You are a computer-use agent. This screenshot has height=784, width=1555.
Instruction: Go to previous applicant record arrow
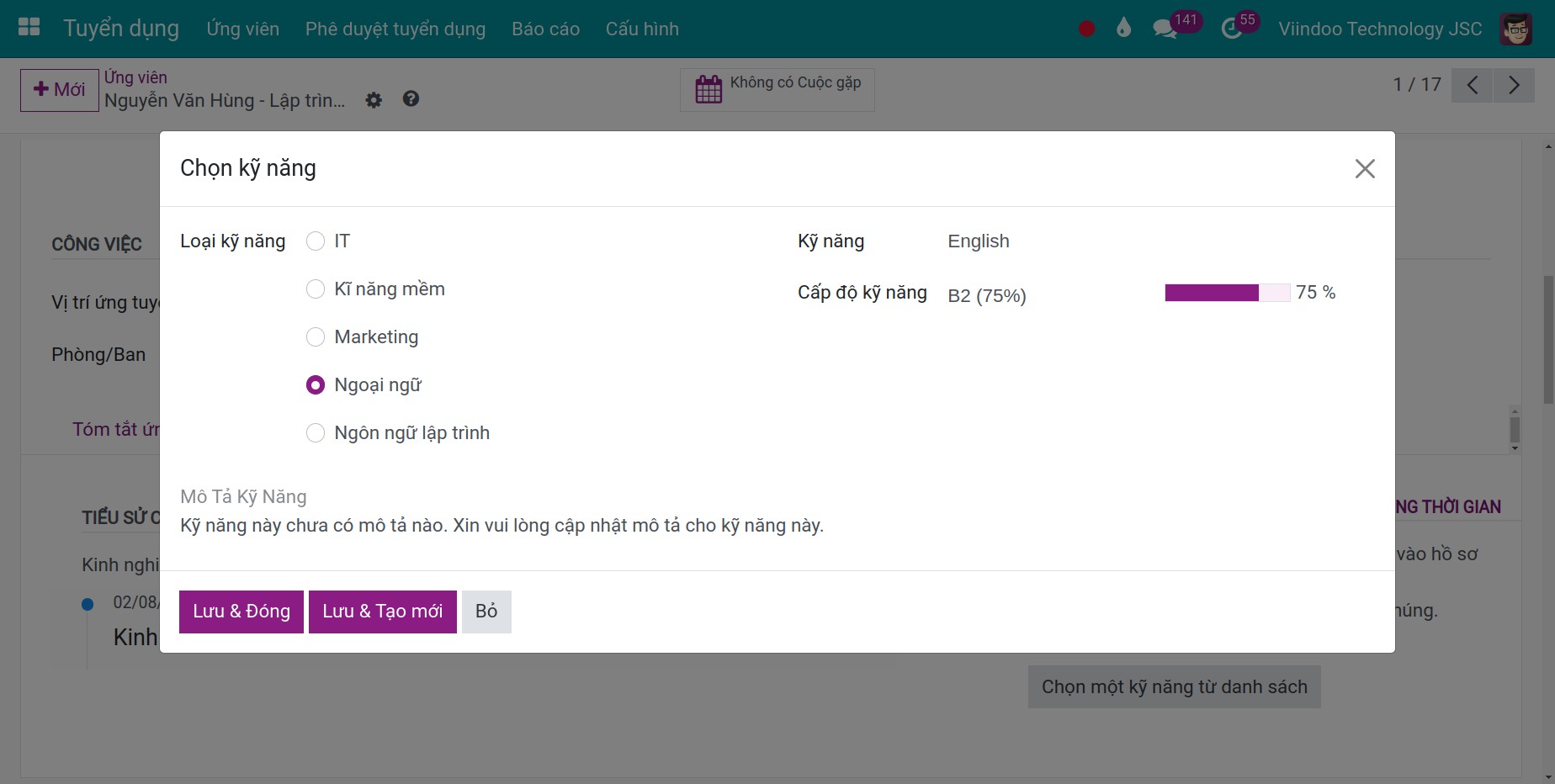tap(1473, 85)
